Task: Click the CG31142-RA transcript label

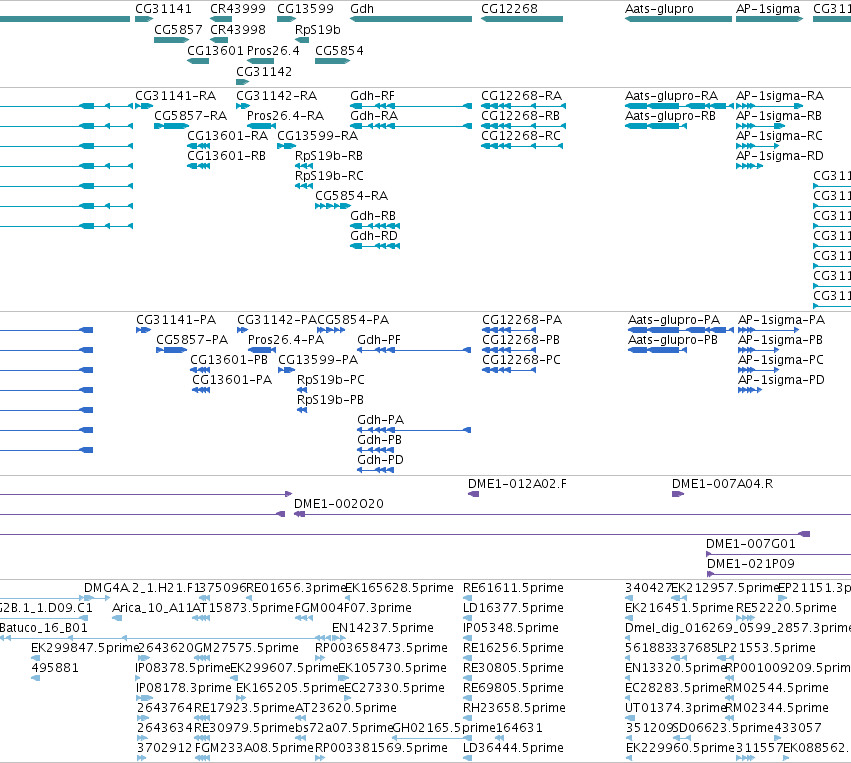Action: (x=276, y=96)
